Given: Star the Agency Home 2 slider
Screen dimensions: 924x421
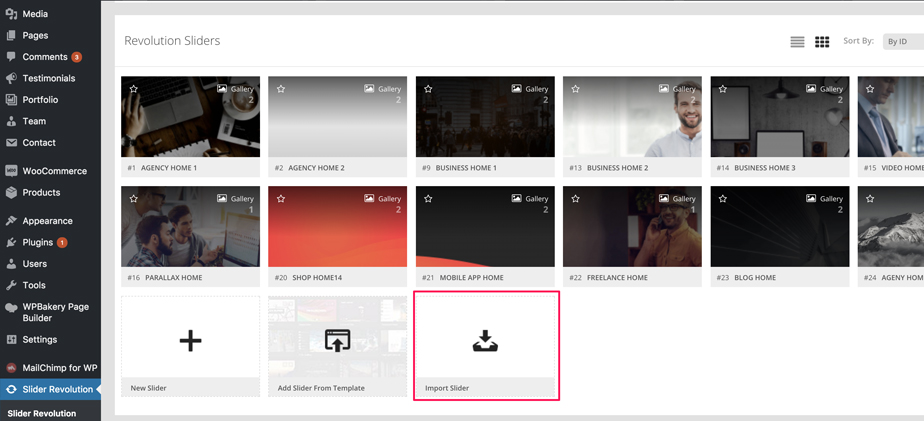Looking at the screenshot, I should click(x=281, y=89).
